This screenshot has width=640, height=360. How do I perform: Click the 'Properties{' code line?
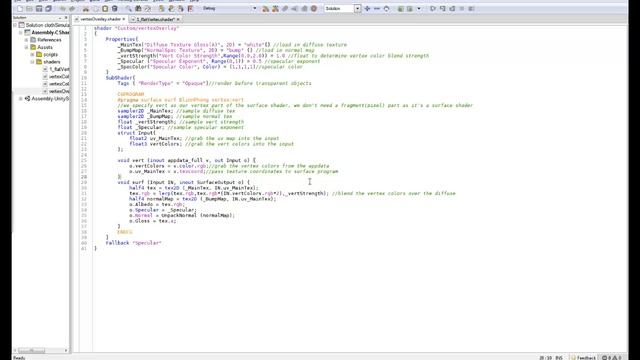click(x=122, y=39)
